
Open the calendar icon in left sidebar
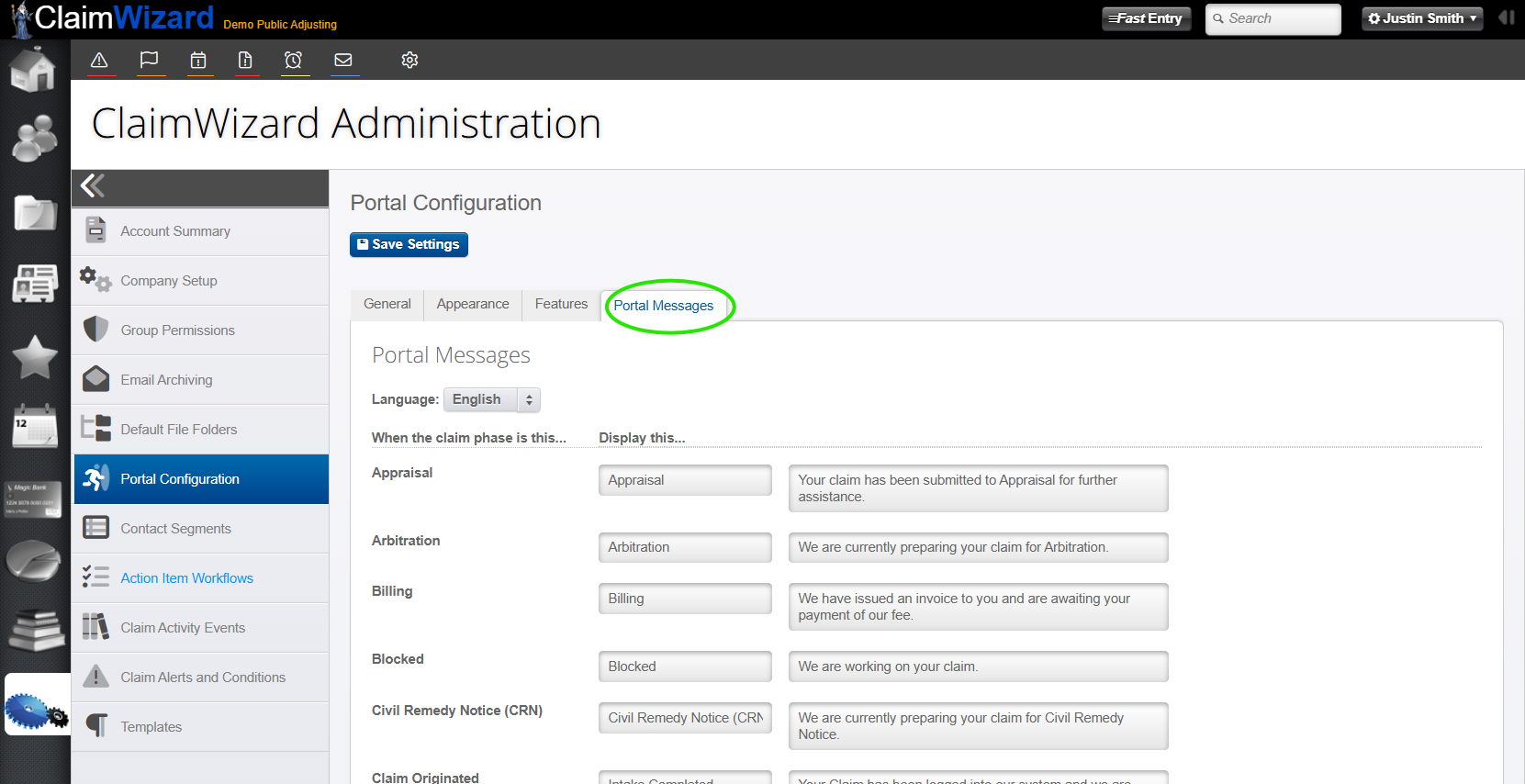click(35, 427)
